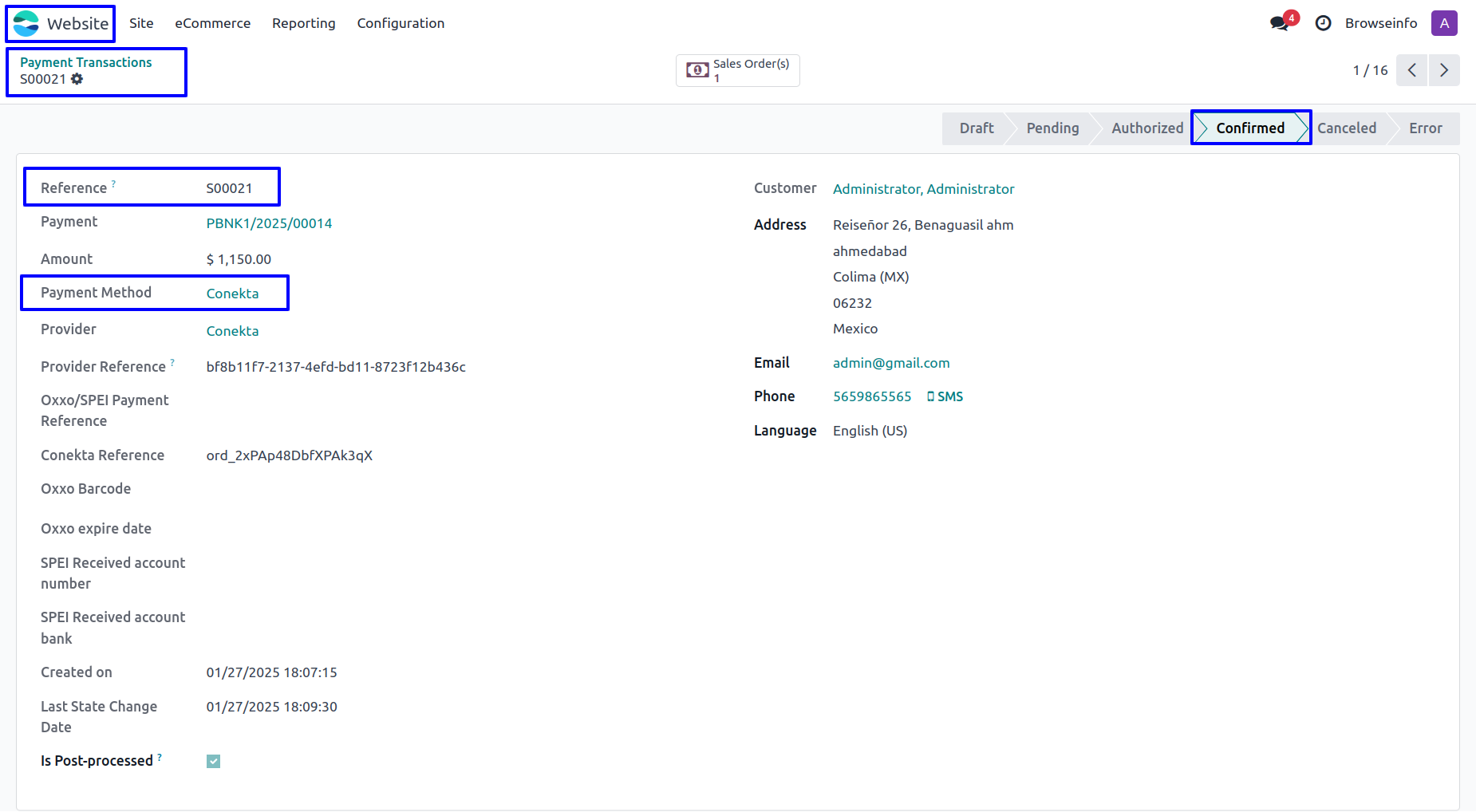Image resolution: width=1476 pixels, height=812 pixels.
Task: Click the Reference field value S00021
Action: (229, 188)
